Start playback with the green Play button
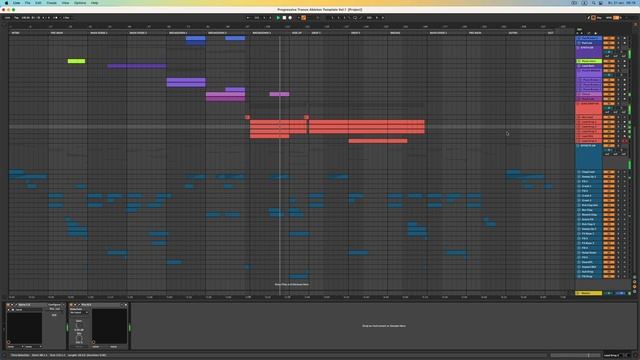This screenshot has width=640, height=360. tap(278, 18)
